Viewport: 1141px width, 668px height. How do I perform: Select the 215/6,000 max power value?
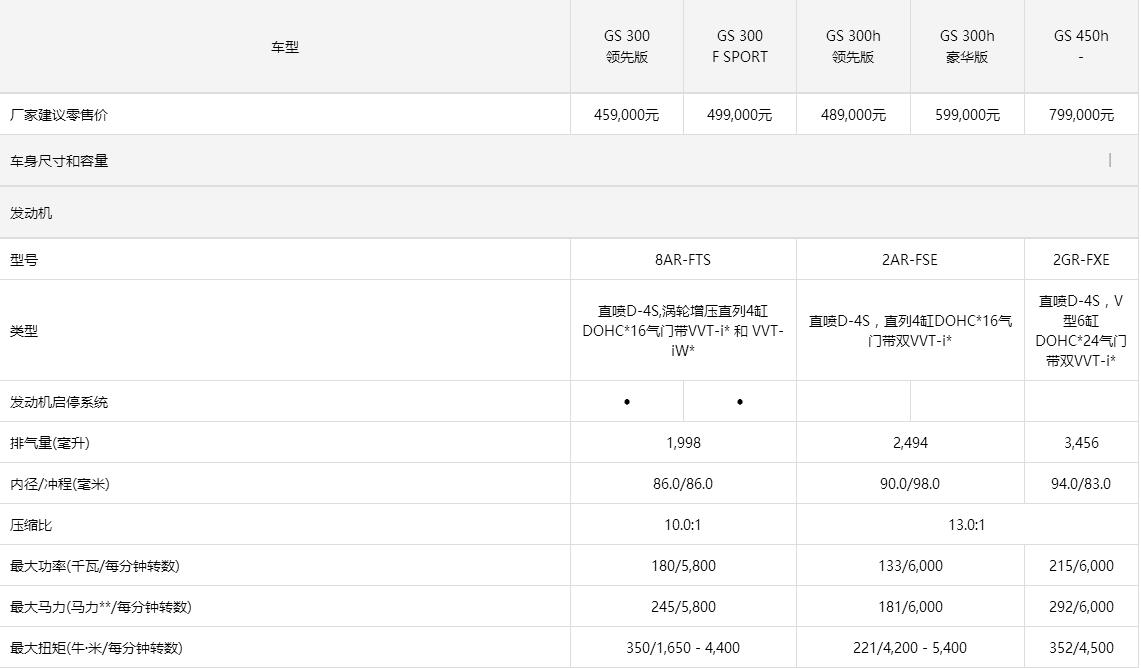[1081, 565]
